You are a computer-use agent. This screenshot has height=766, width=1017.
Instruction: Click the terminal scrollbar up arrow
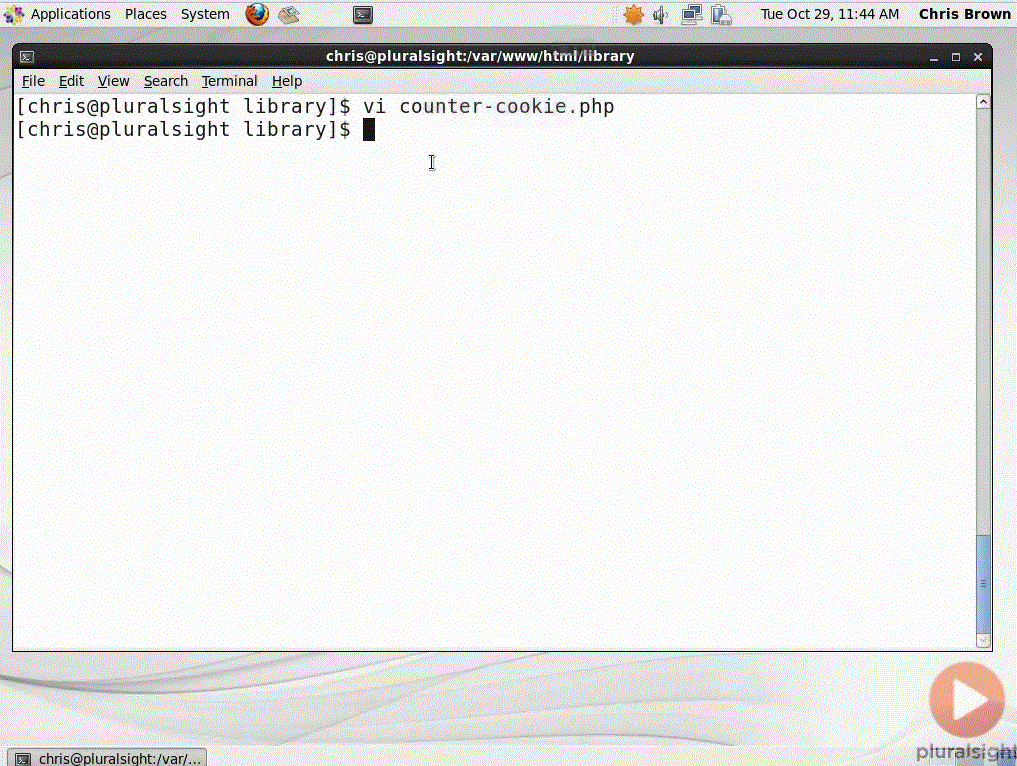(983, 102)
